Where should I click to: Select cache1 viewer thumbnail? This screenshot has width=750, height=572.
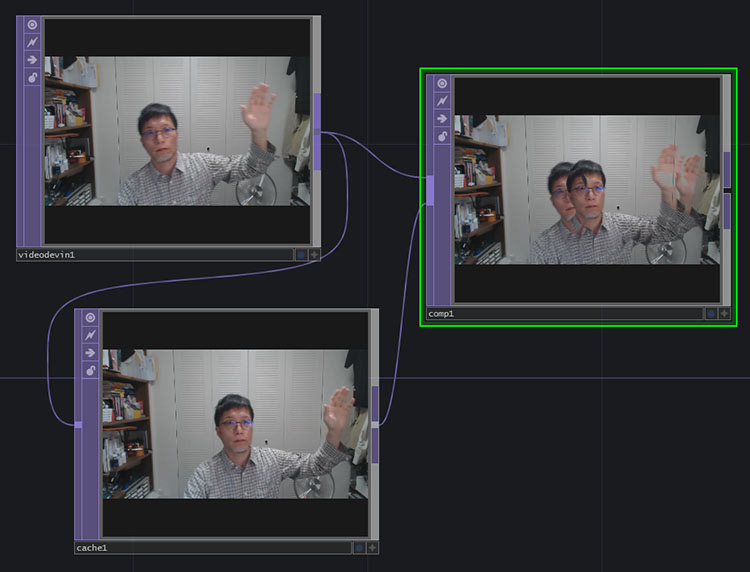pyautogui.click(x=235, y=424)
